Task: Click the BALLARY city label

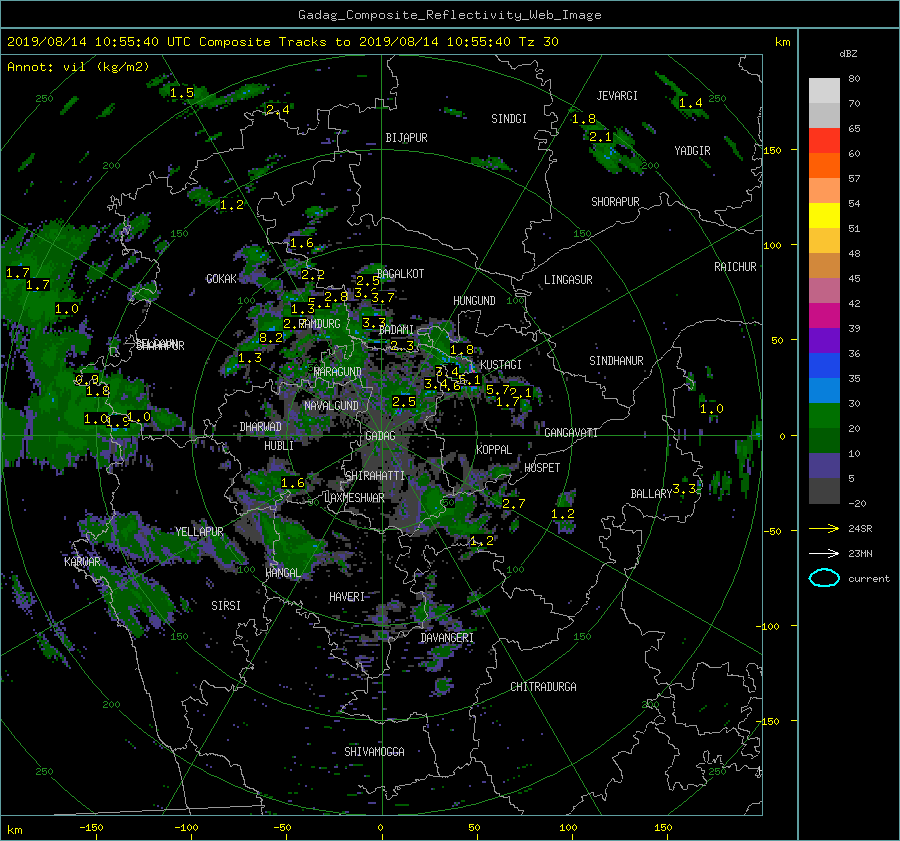Action: (x=651, y=494)
